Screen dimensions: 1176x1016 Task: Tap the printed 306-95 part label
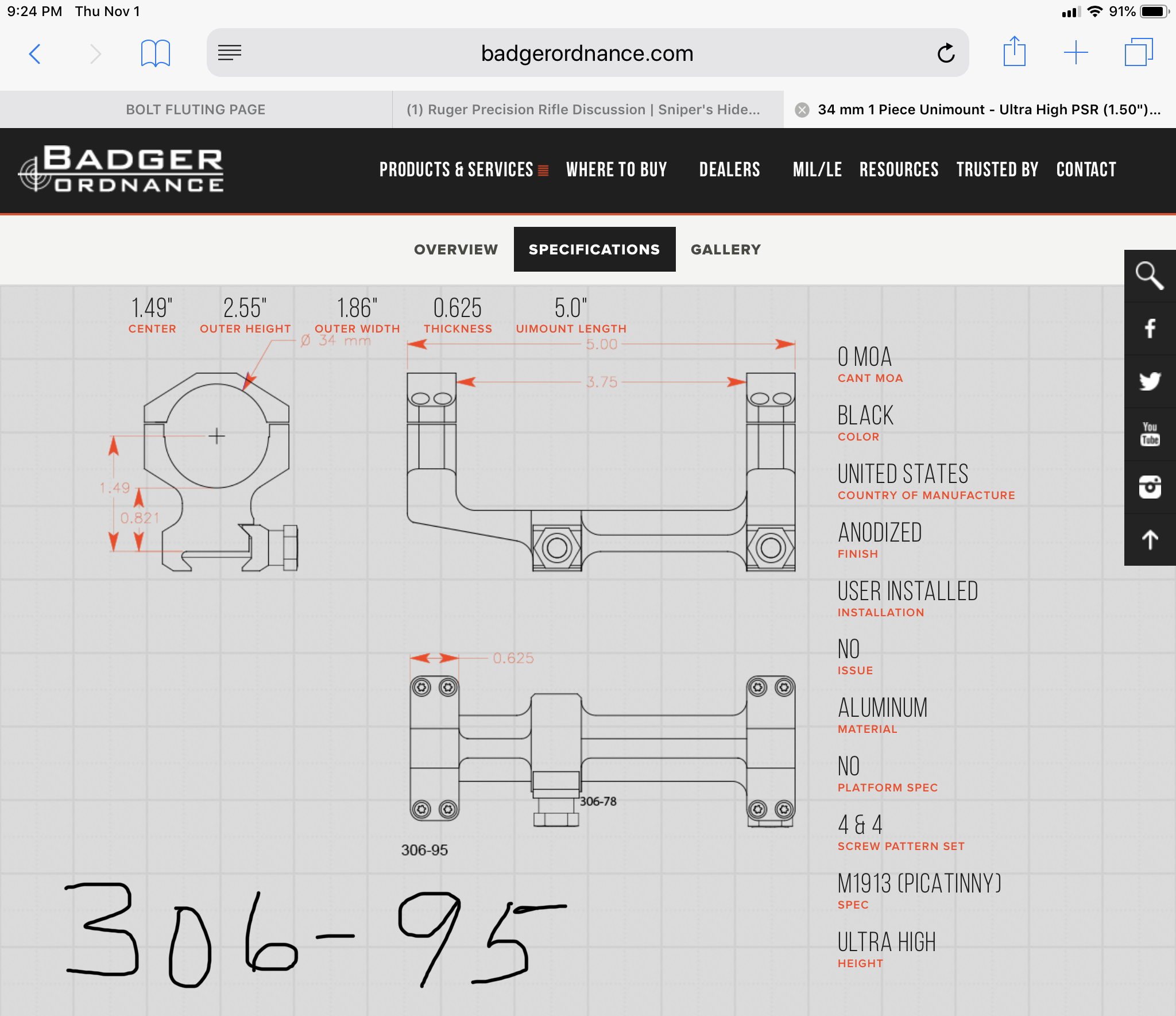point(424,850)
